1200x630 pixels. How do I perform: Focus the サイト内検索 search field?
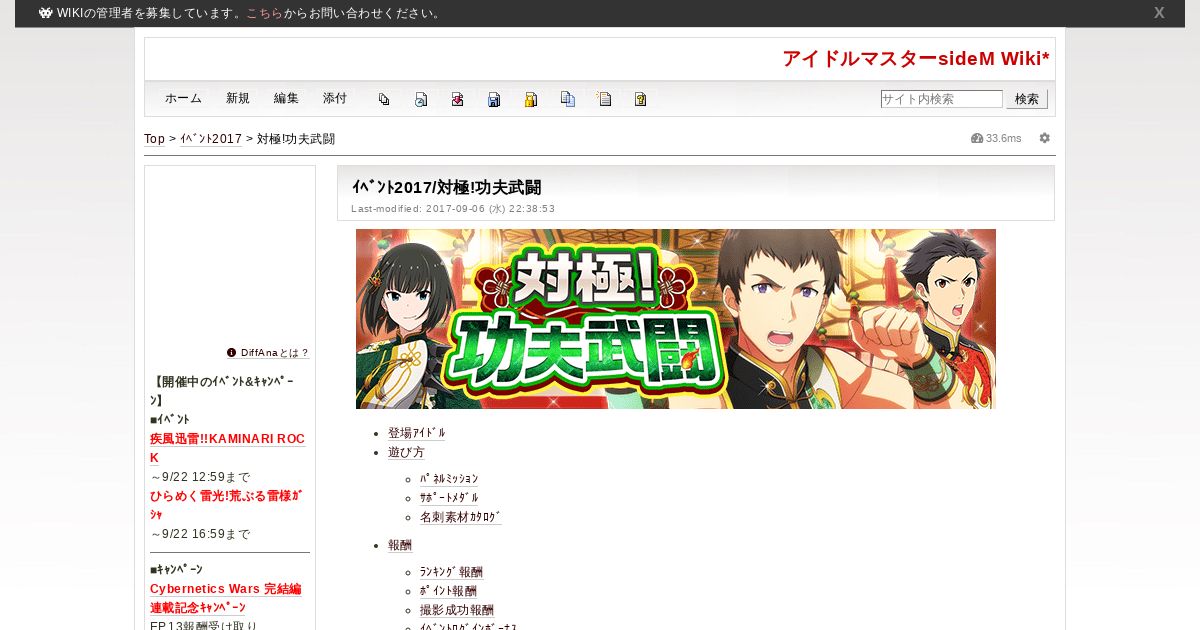click(x=941, y=99)
